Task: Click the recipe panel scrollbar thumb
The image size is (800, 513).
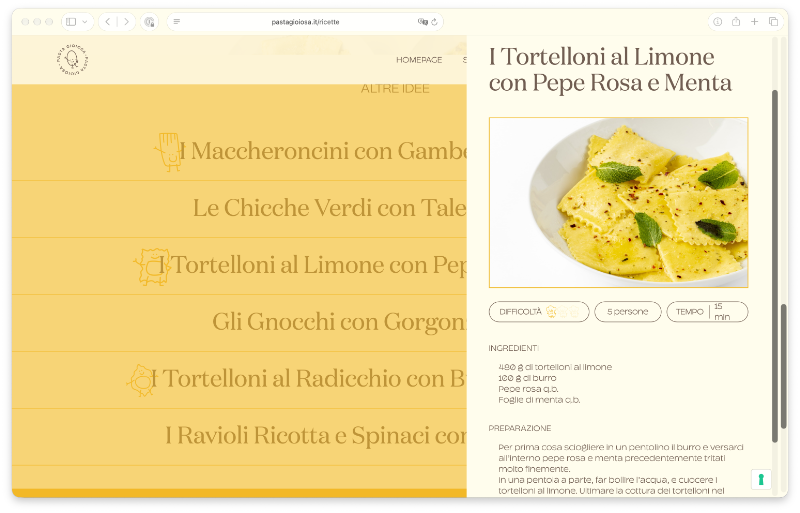Action: (x=774, y=265)
